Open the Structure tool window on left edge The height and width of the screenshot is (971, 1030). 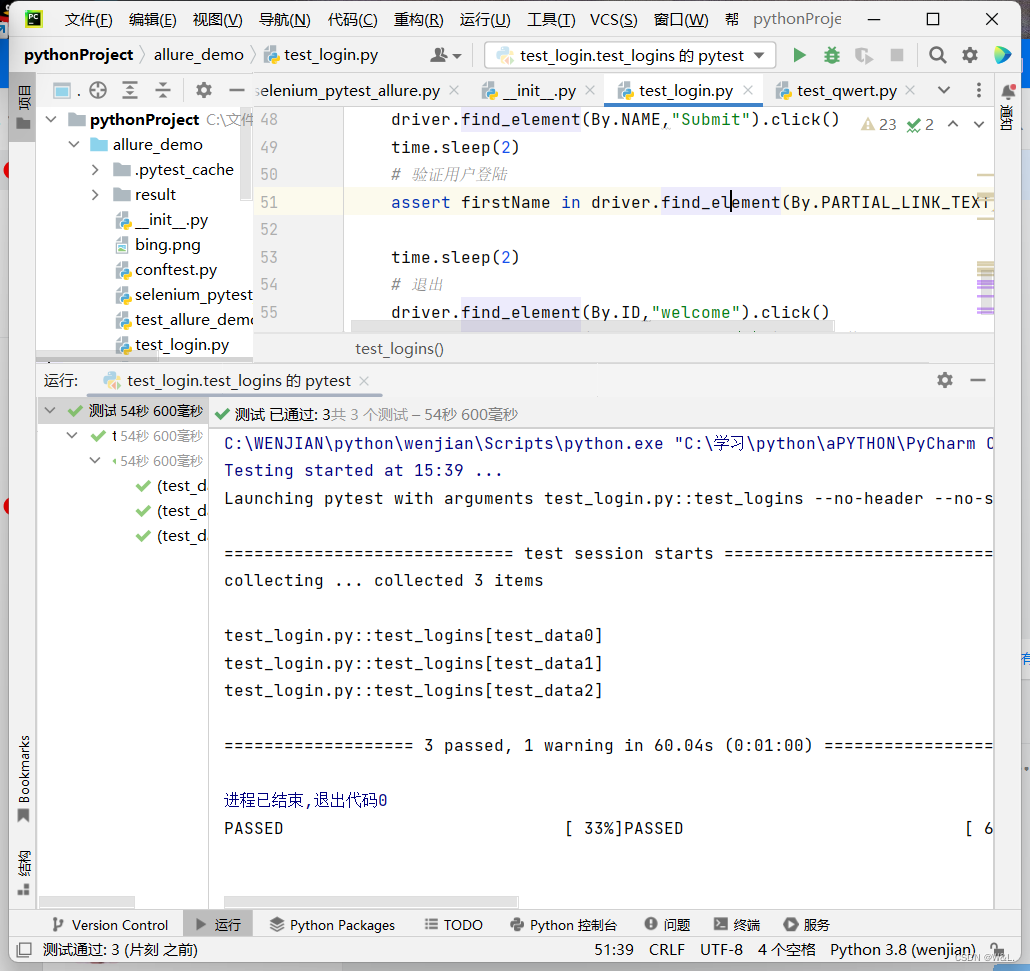tap(24, 872)
